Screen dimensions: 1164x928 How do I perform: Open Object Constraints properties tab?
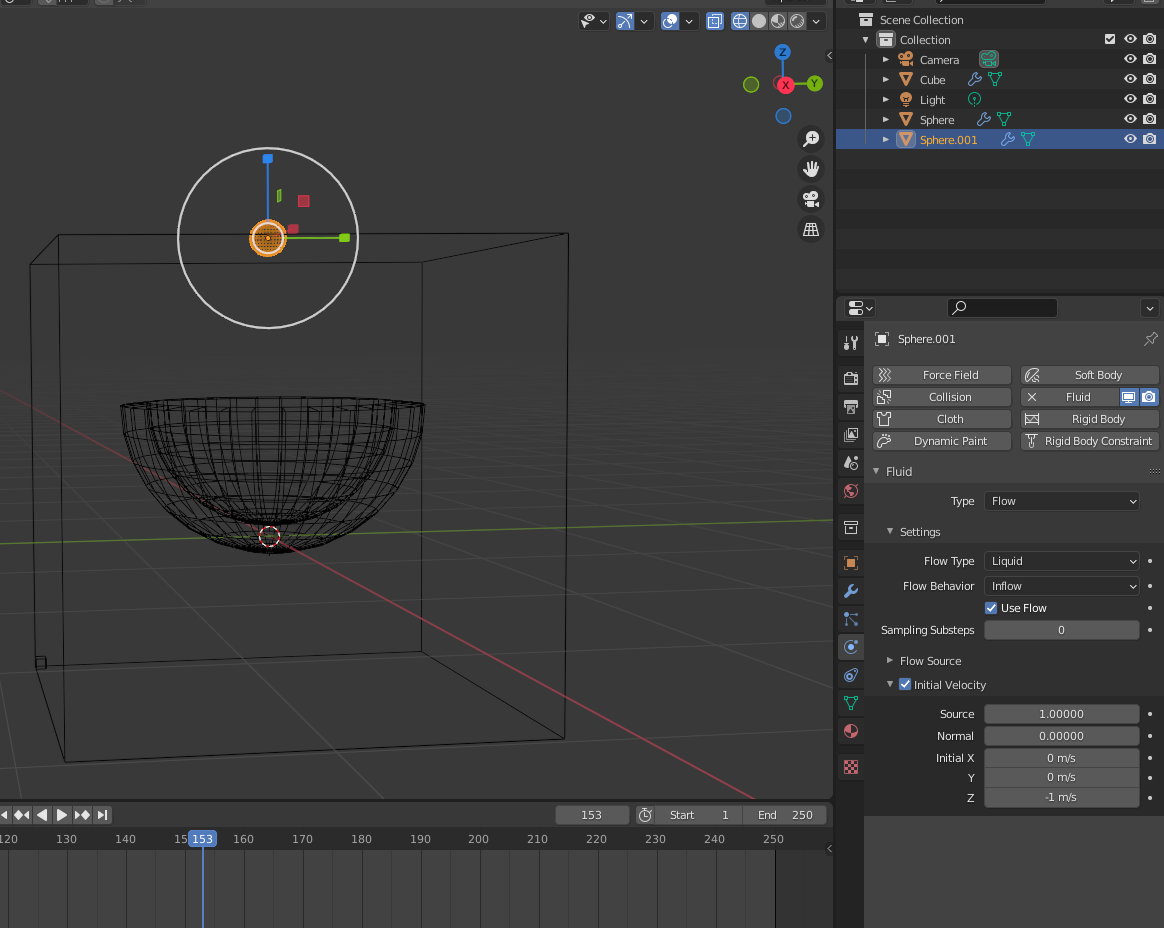click(851, 675)
